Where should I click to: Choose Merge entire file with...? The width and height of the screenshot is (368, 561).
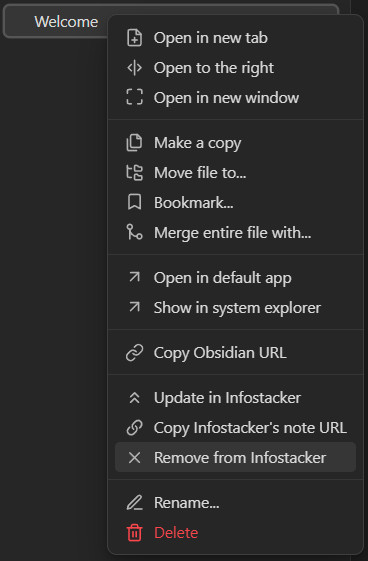point(235,233)
